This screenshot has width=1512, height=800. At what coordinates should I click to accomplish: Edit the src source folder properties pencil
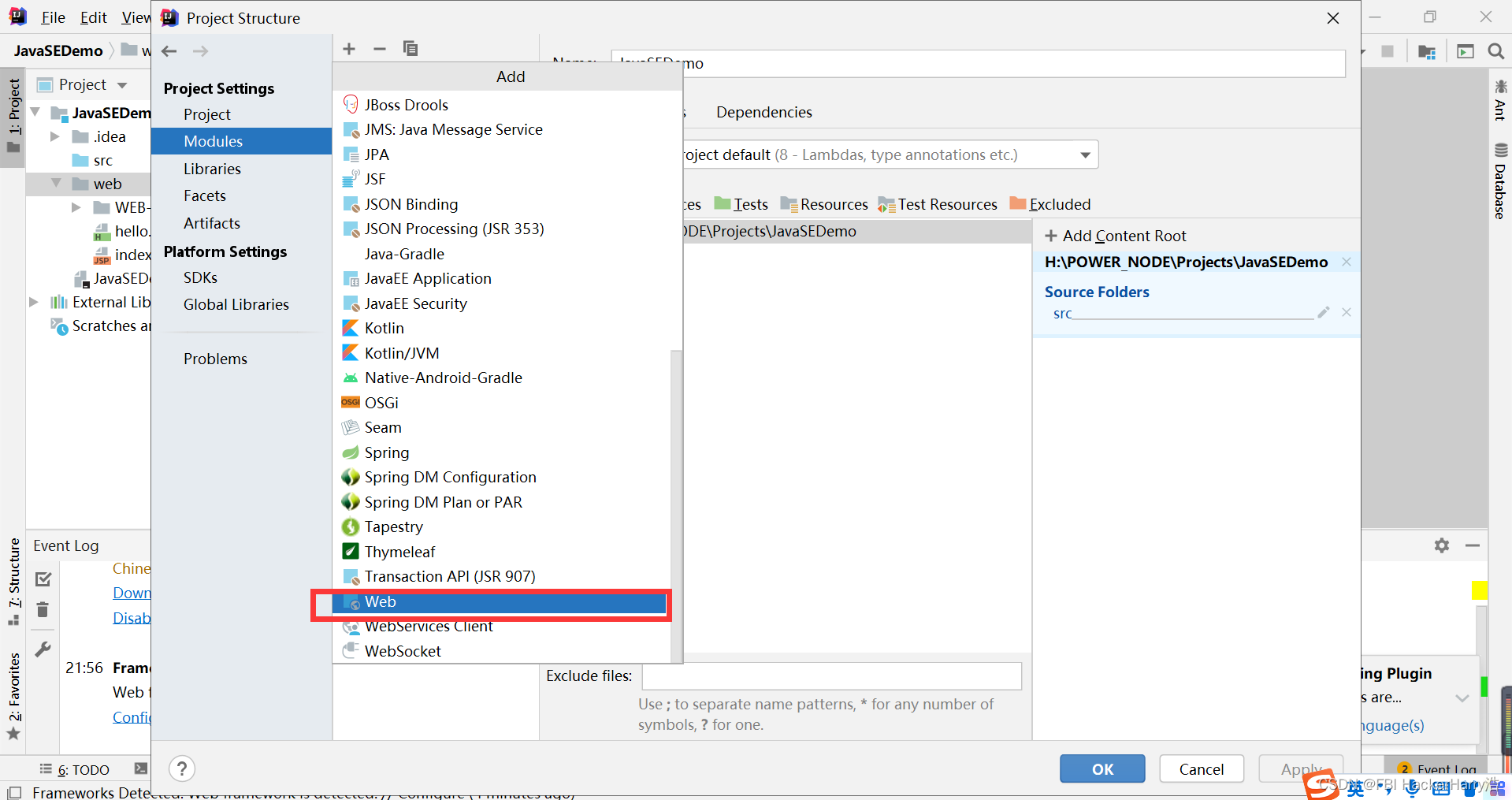click(1324, 312)
